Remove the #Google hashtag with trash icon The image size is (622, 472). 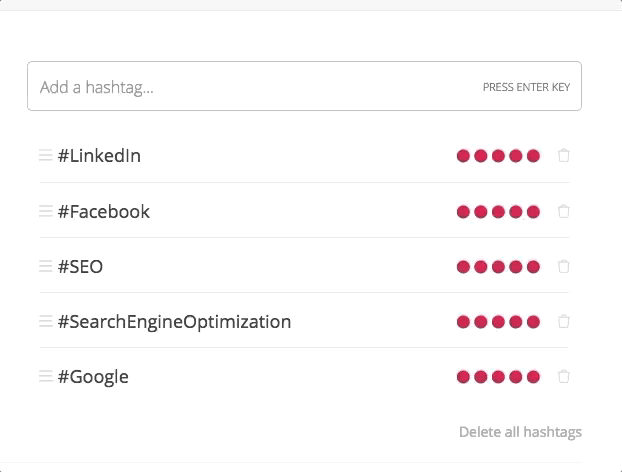click(x=564, y=376)
